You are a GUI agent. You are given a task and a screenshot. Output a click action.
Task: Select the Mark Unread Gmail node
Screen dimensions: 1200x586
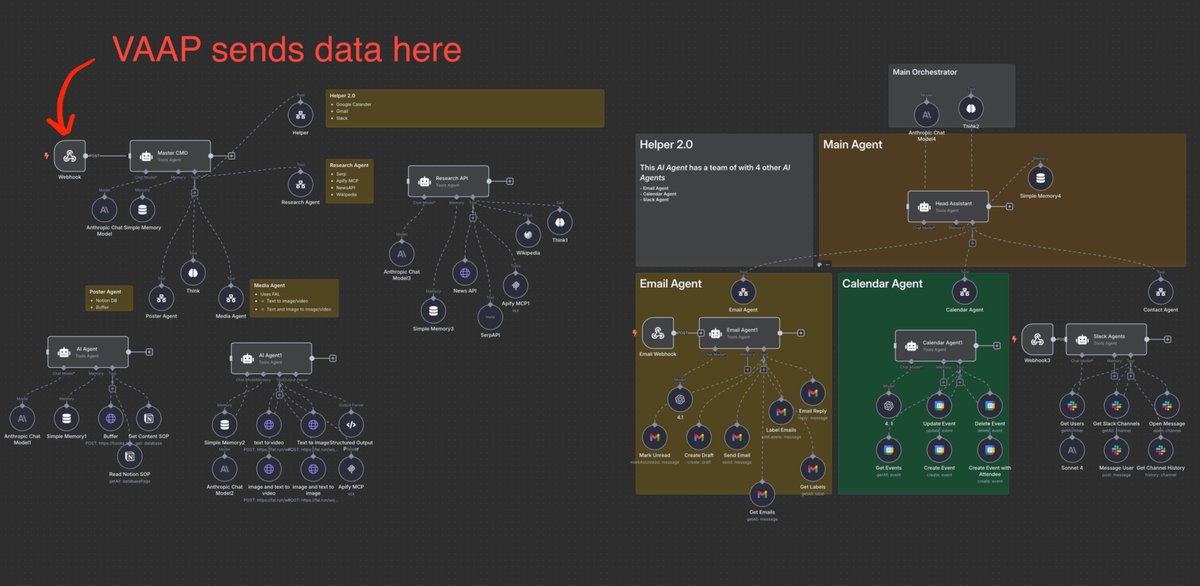654,438
